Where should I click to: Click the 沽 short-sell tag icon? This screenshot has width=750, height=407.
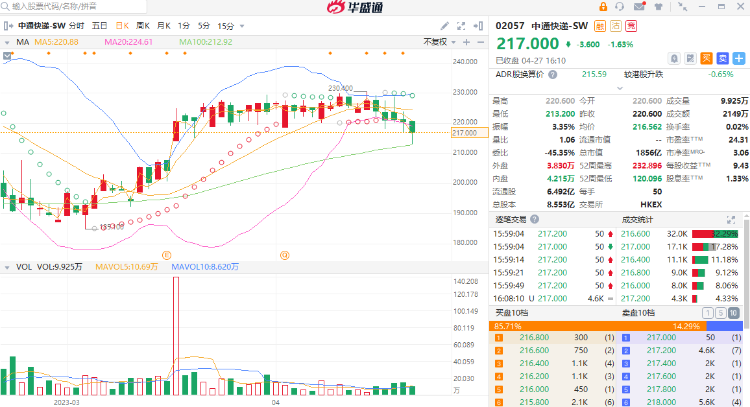[616, 26]
